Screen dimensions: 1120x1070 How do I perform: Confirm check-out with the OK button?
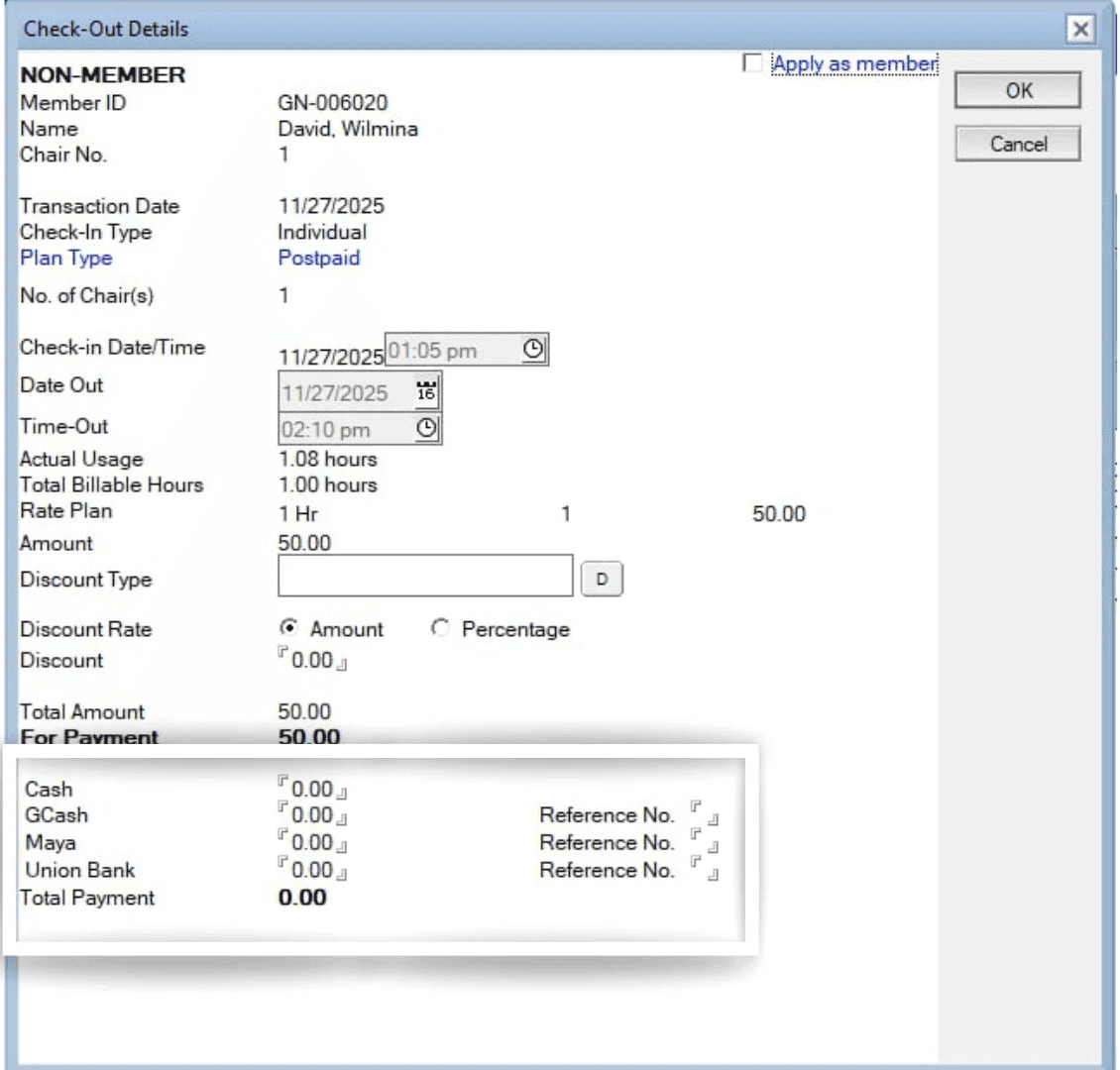tap(1018, 91)
